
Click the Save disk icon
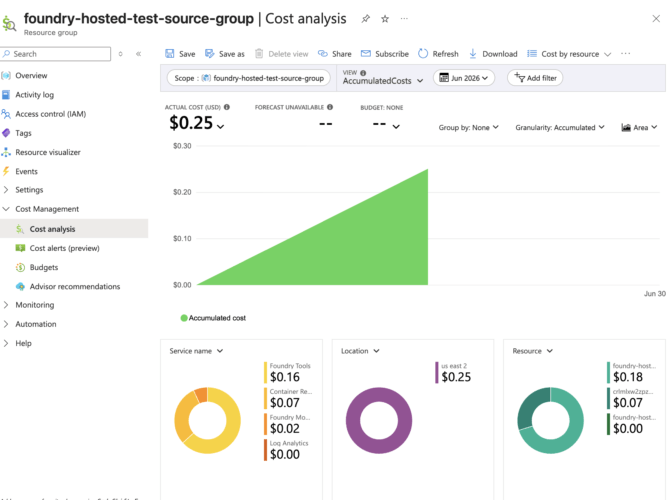[170, 53]
